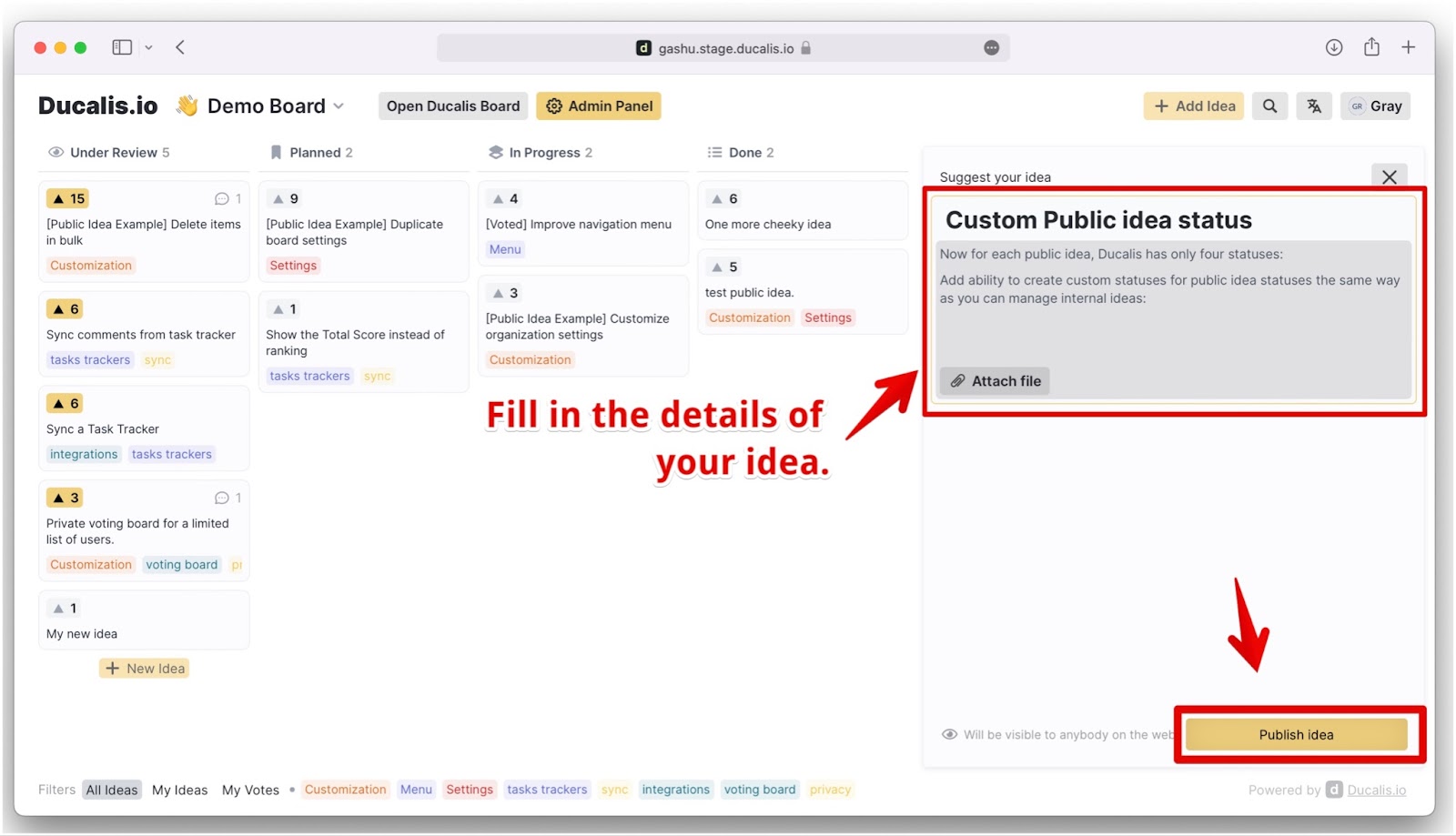Select the Under Review column header
1456x836 pixels.
(x=109, y=153)
